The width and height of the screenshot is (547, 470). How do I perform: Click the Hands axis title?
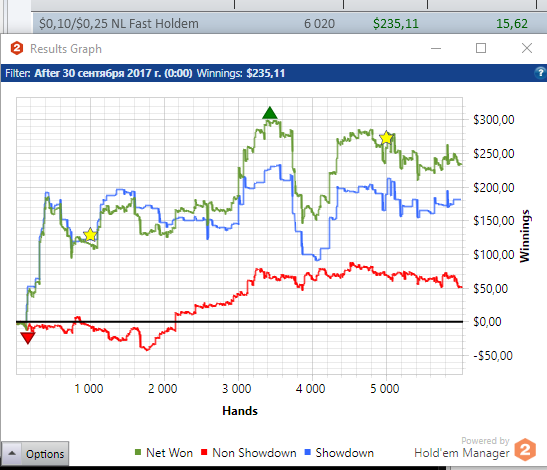tap(240, 411)
